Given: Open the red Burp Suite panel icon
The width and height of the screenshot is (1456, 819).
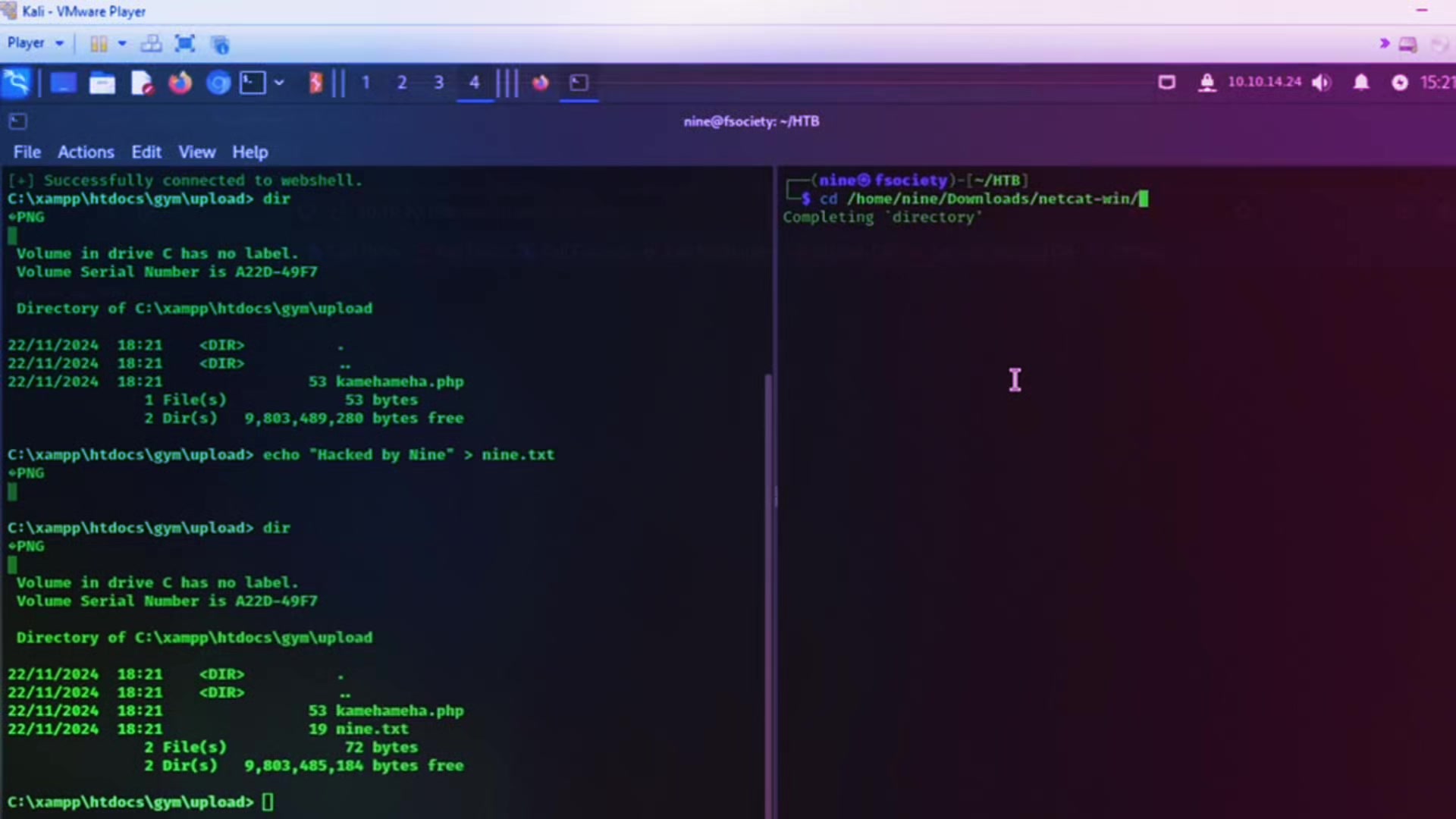Looking at the screenshot, I should point(315,83).
